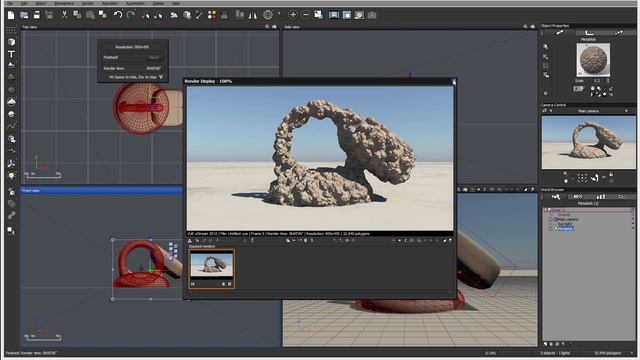The image size is (640, 360).
Task: Select Main camera in World Browser tree
Action: [x=568, y=219]
